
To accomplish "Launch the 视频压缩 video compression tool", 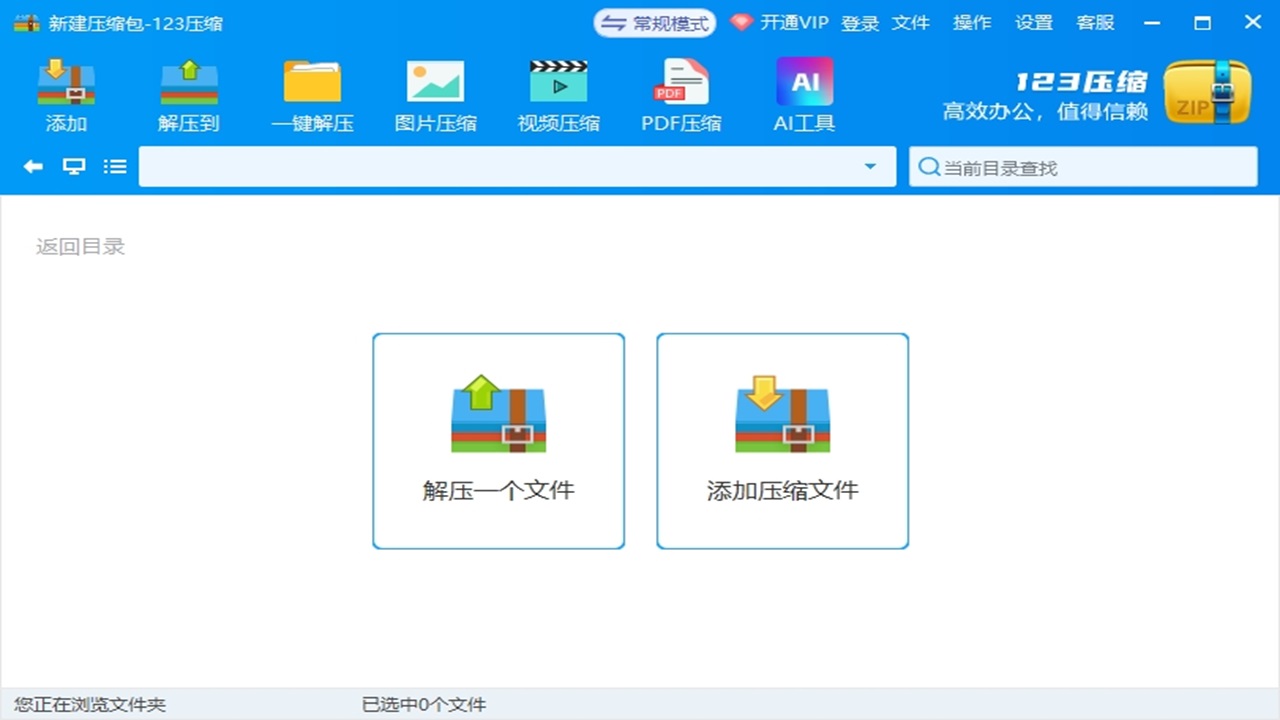I will 558,95.
